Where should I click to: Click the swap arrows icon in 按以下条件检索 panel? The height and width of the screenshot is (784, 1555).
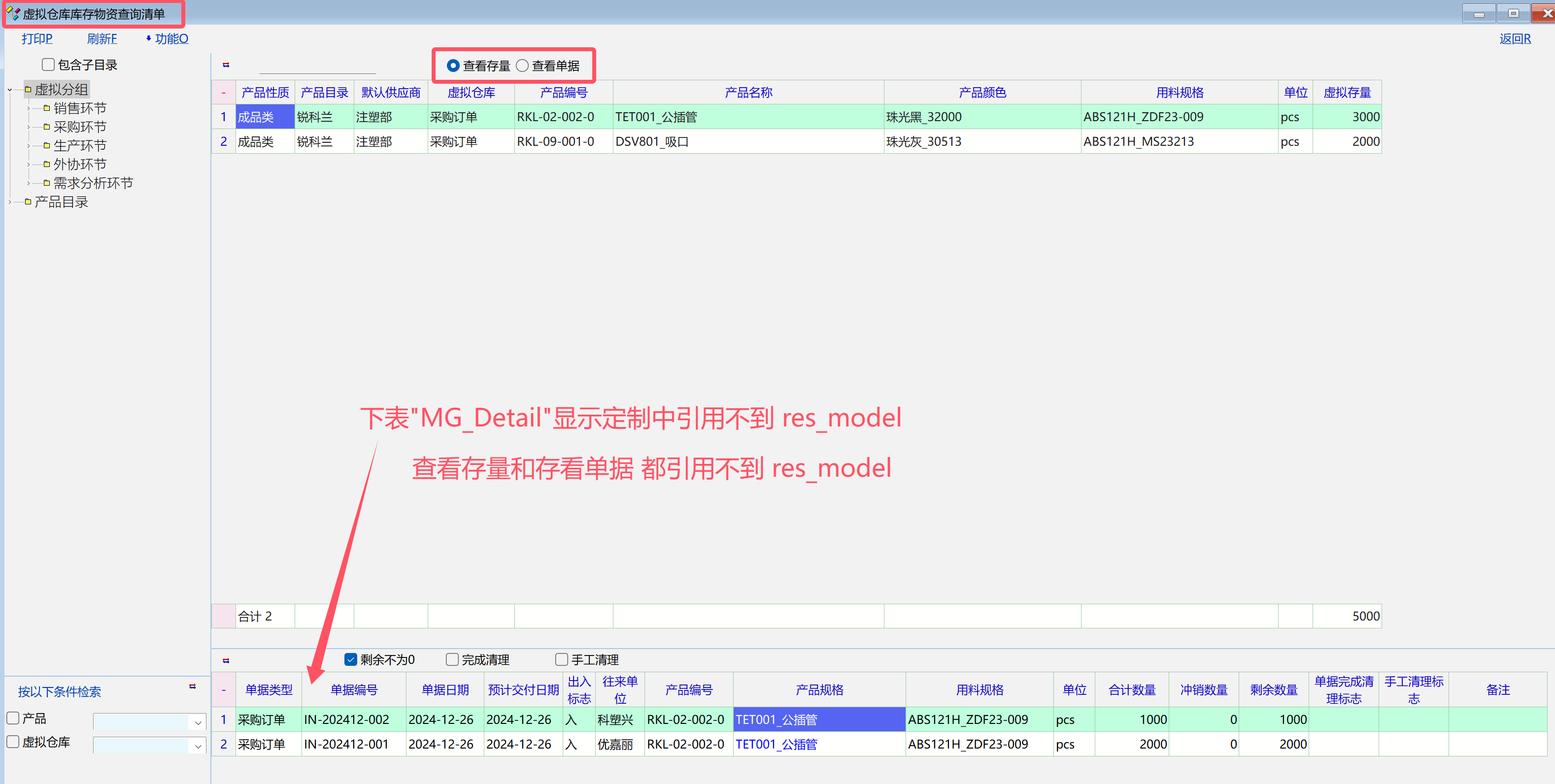click(193, 686)
